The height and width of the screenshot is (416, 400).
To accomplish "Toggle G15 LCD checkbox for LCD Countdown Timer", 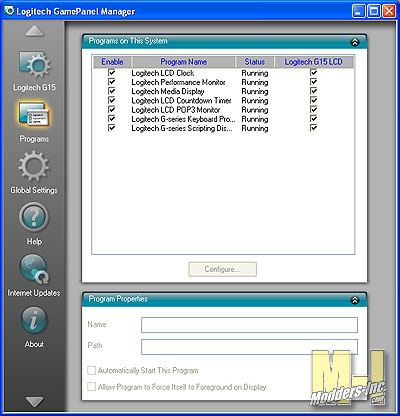I will point(313,100).
